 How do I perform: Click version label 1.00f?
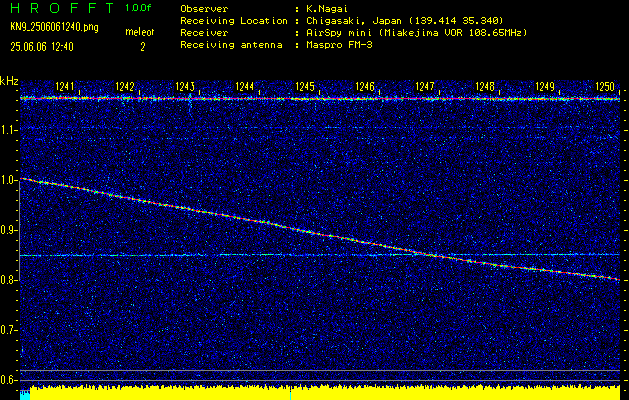pos(138,8)
